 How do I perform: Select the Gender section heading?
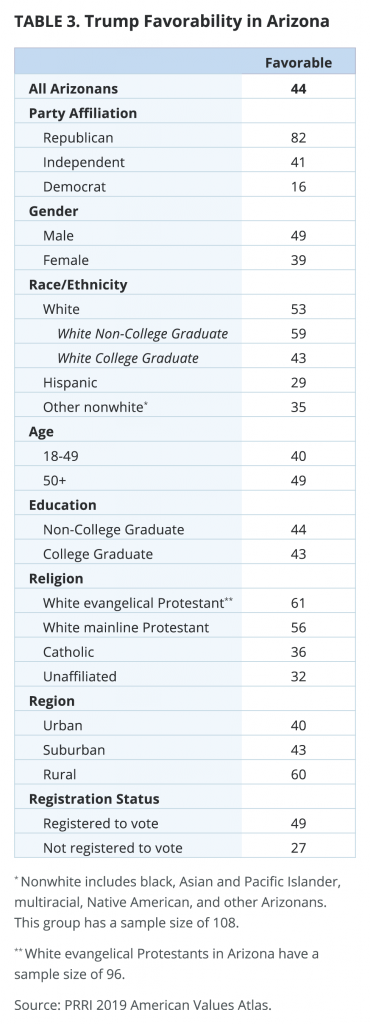click(54, 211)
